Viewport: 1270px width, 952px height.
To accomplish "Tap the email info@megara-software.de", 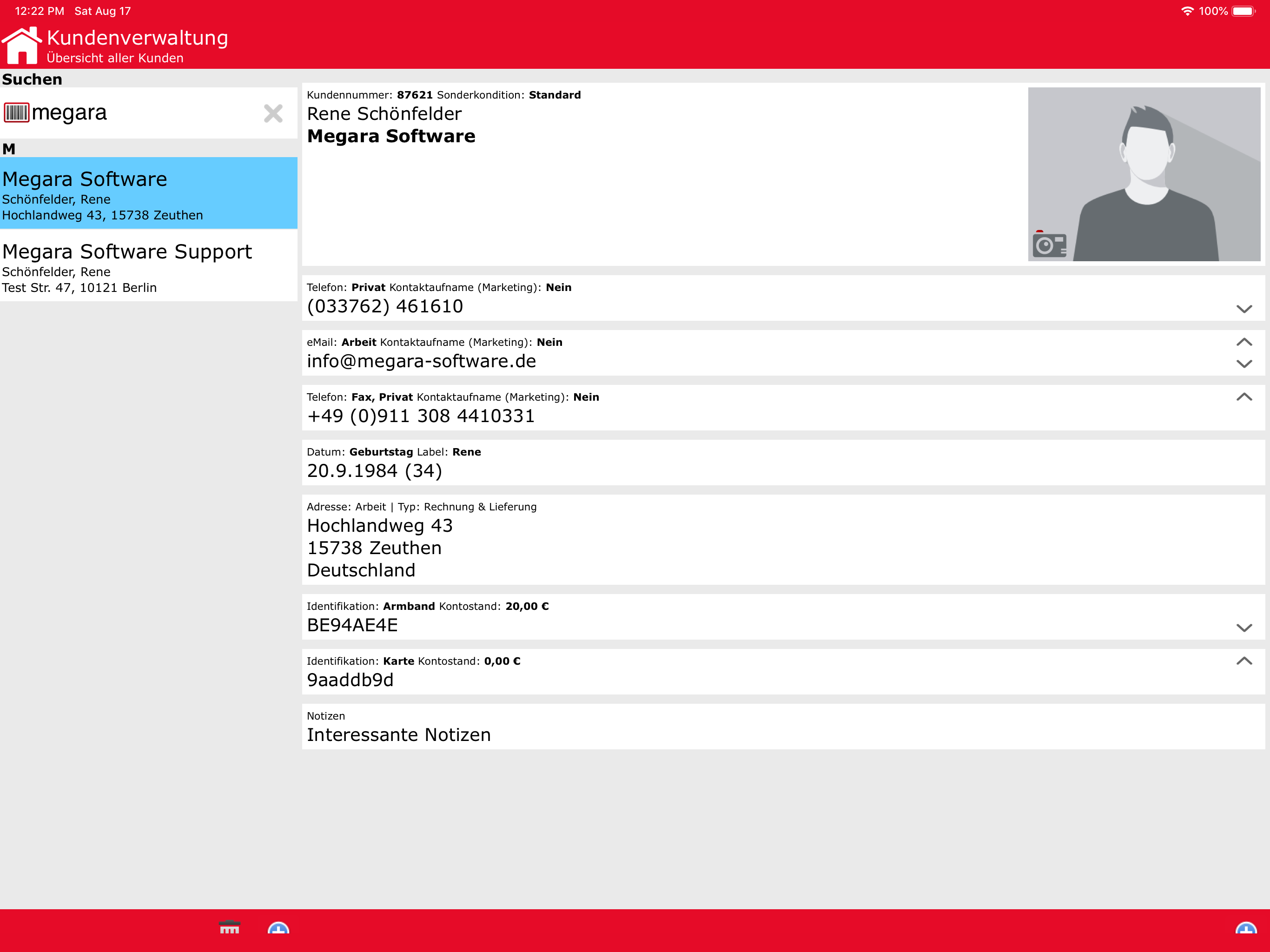I will 422,361.
